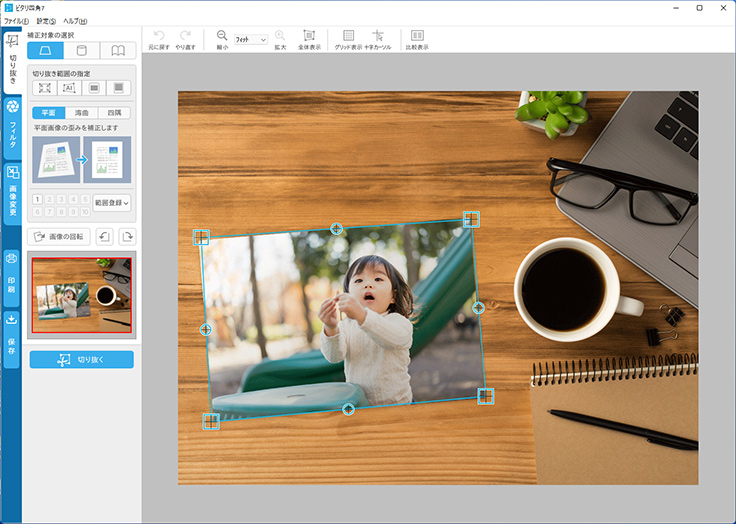Rotate image left with counterclockwise icon

[x=104, y=236]
